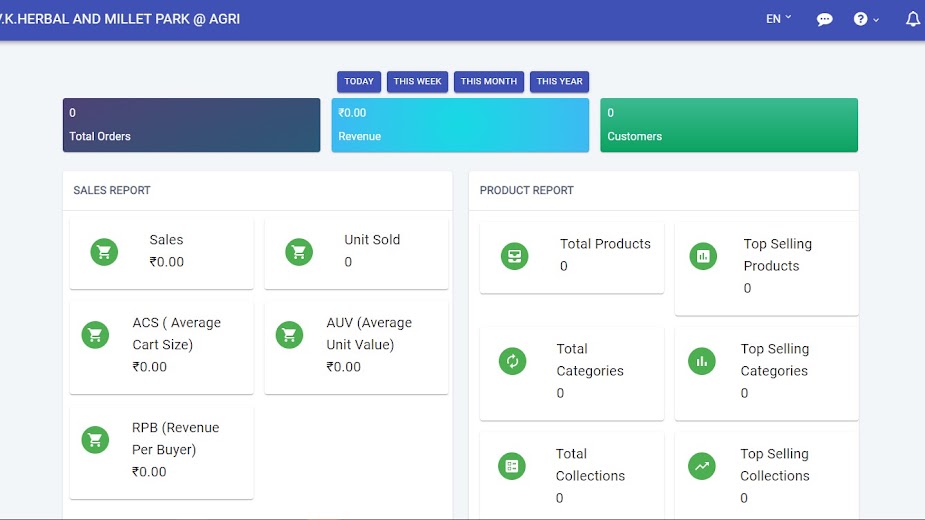Select the Total Collections label
Viewport: 925px width, 520px height.
(x=590, y=465)
